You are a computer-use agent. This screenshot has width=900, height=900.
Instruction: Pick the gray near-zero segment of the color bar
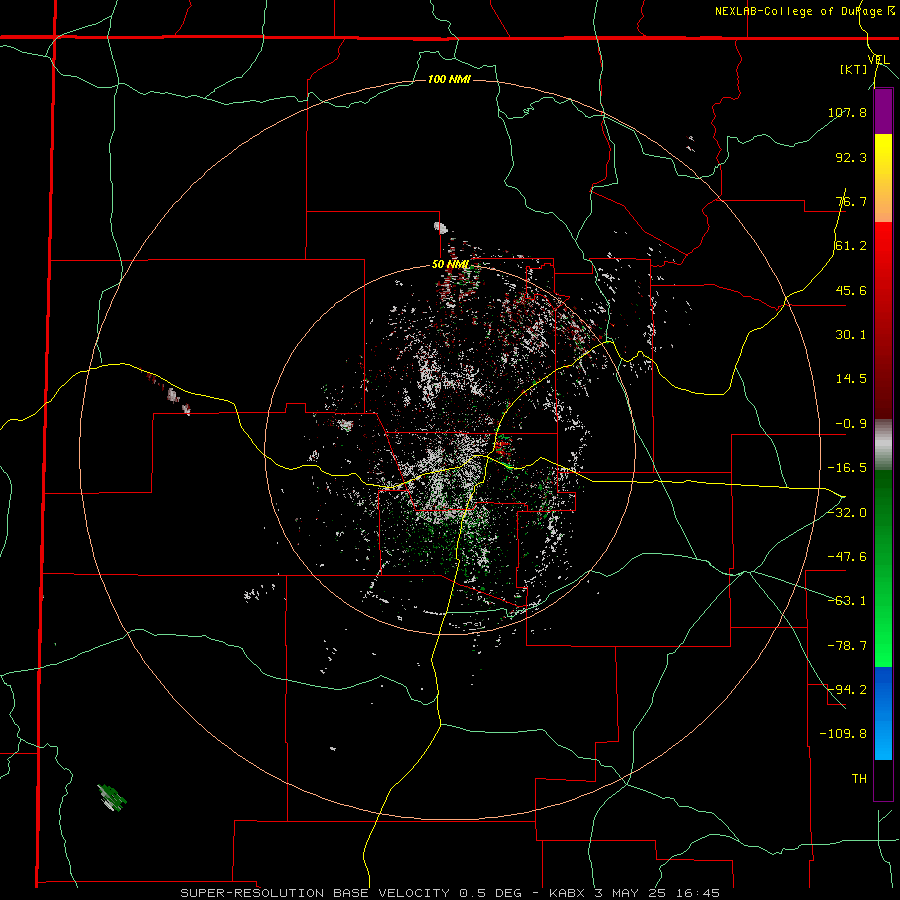click(x=883, y=445)
